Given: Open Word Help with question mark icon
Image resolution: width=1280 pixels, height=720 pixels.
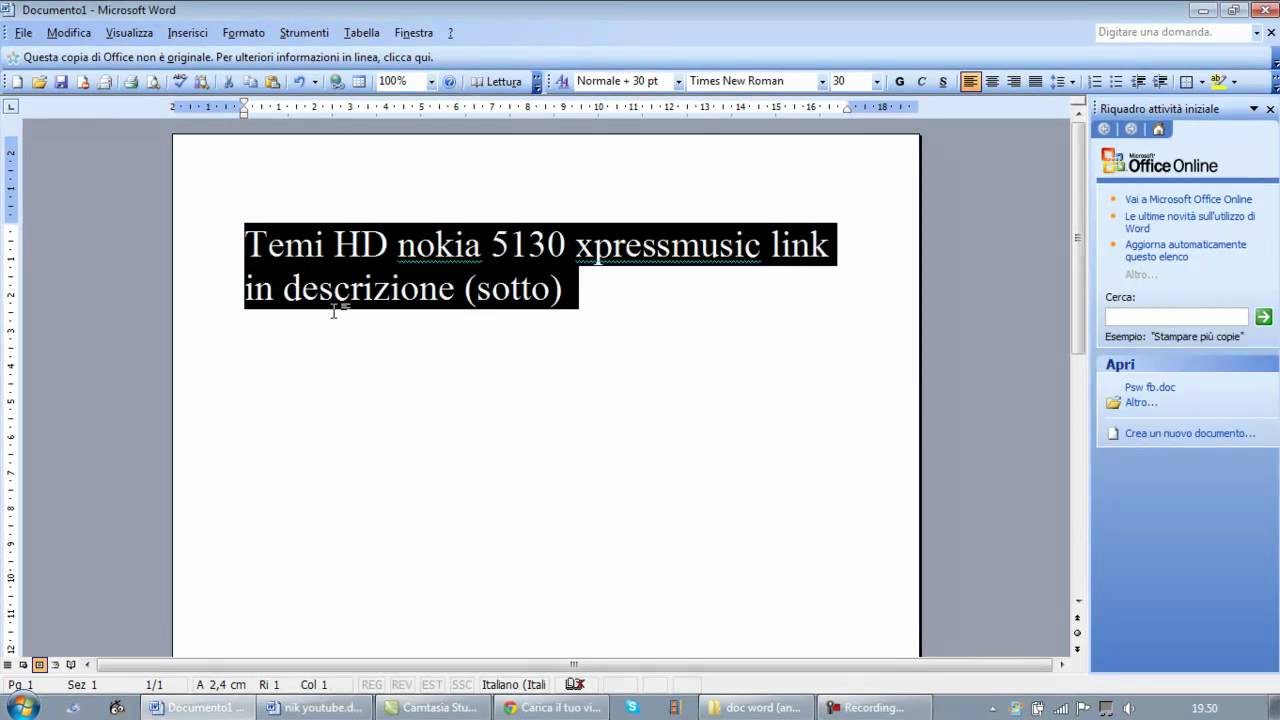Looking at the screenshot, I should click(x=449, y=82).
